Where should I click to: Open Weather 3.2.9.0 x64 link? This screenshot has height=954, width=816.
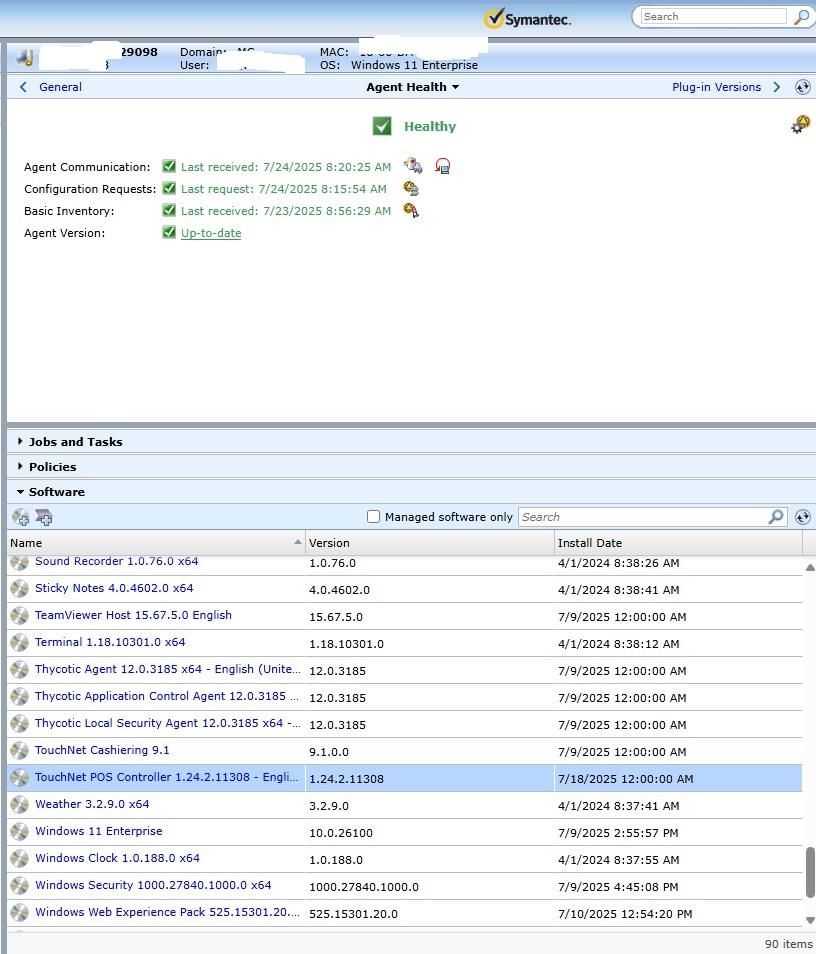tap(92, 804)
